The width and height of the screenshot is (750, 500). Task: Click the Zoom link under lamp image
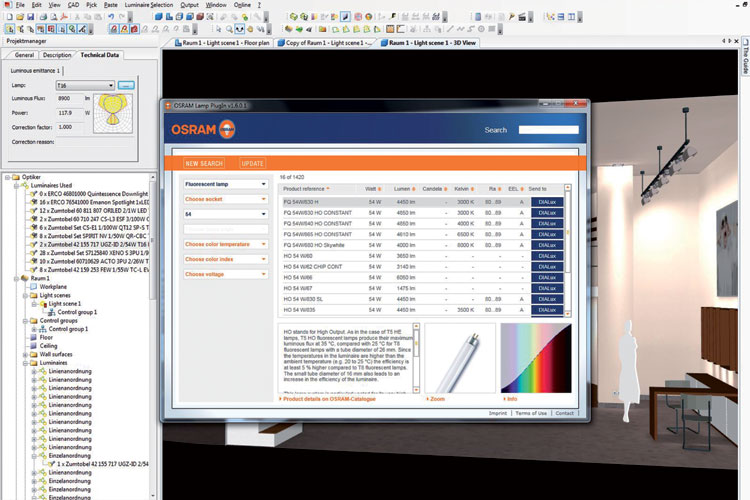pyautogui.click(x=437, y=399)
